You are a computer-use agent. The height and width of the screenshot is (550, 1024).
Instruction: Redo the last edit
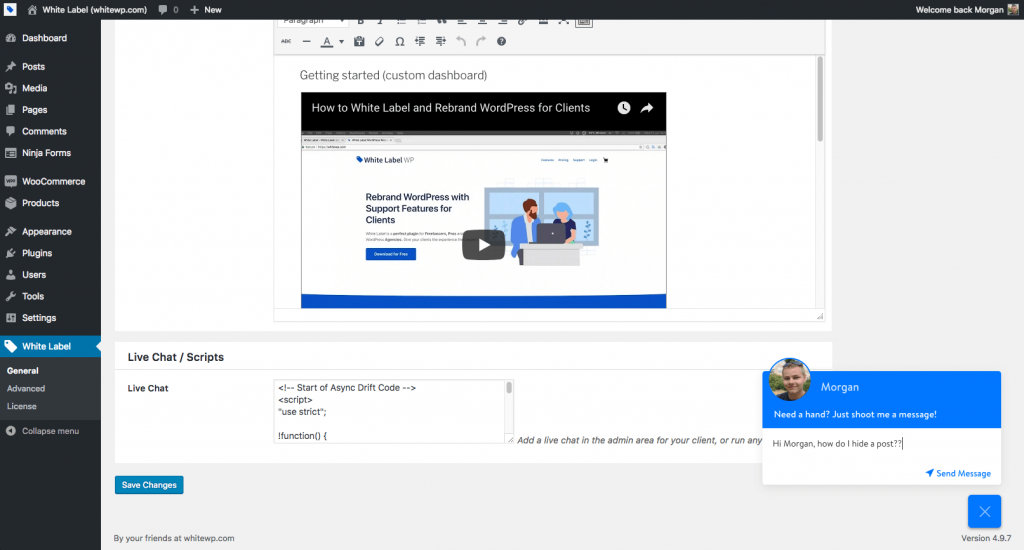pos(481,41)
